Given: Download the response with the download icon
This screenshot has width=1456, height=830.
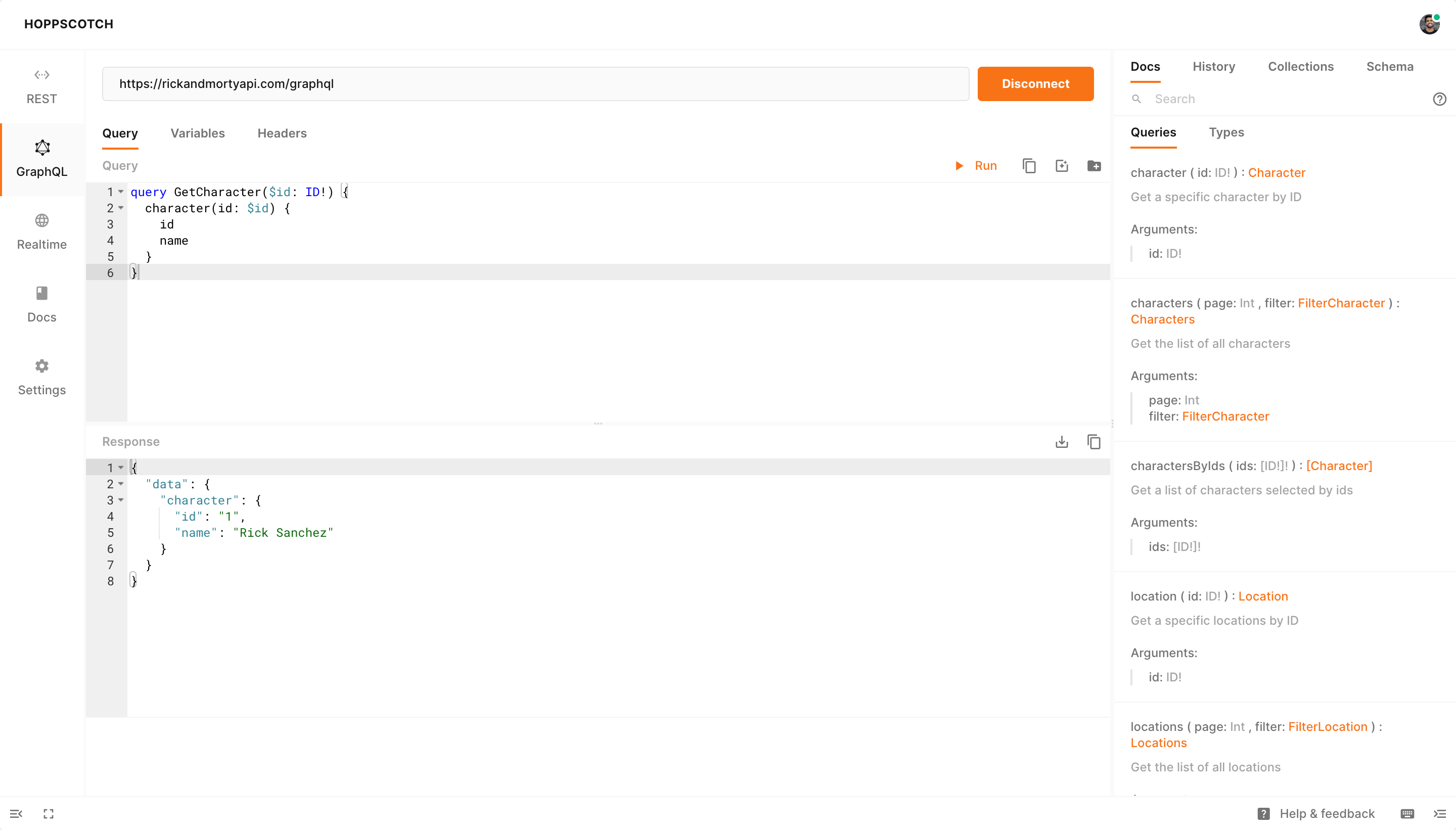Looking at the screenshot, I should pos(1062,442).
